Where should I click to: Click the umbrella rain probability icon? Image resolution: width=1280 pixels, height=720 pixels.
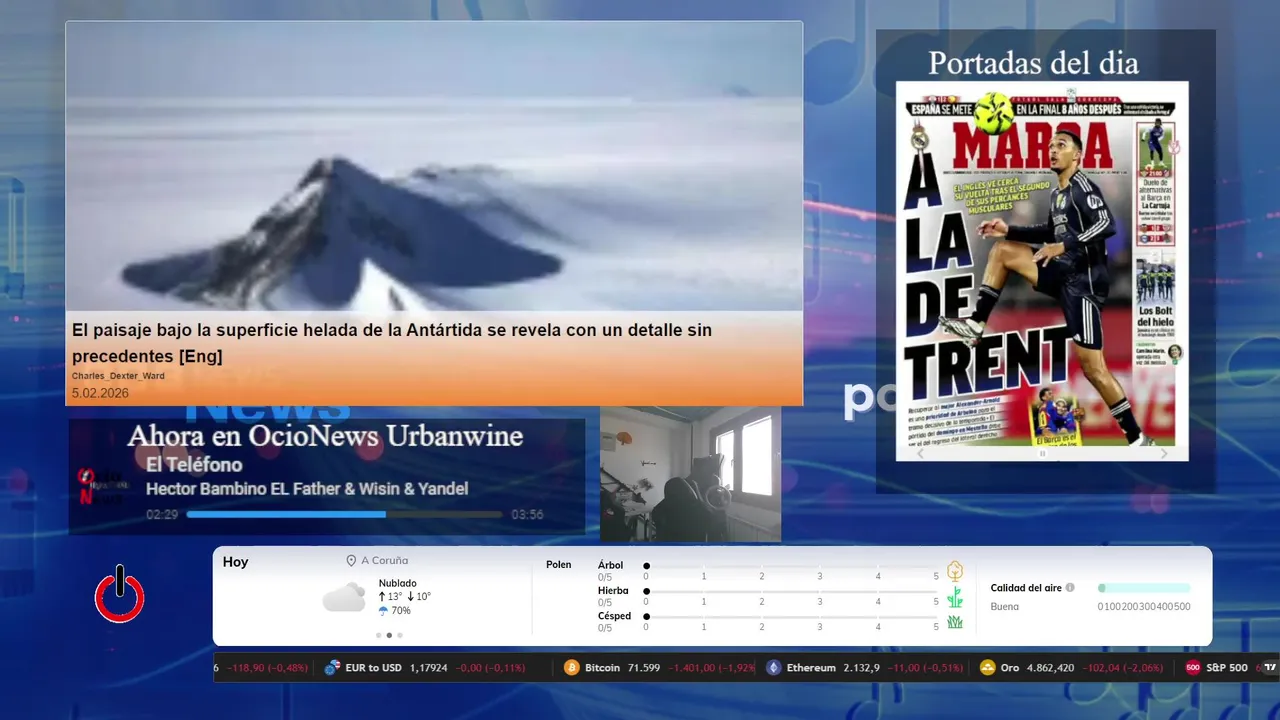(383, 611)
